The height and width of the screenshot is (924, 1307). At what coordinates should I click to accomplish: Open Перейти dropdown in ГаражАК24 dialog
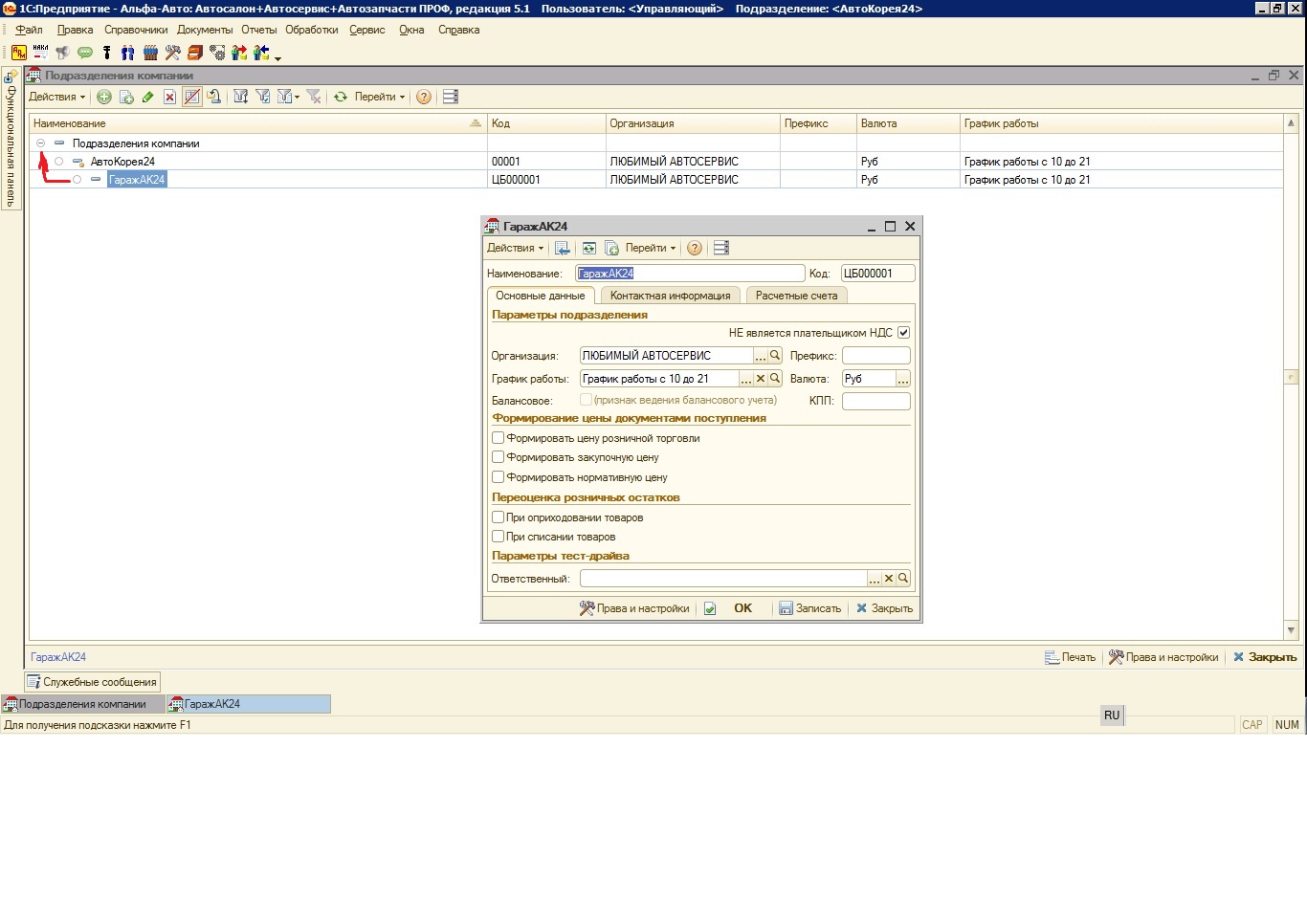point(651,248)
